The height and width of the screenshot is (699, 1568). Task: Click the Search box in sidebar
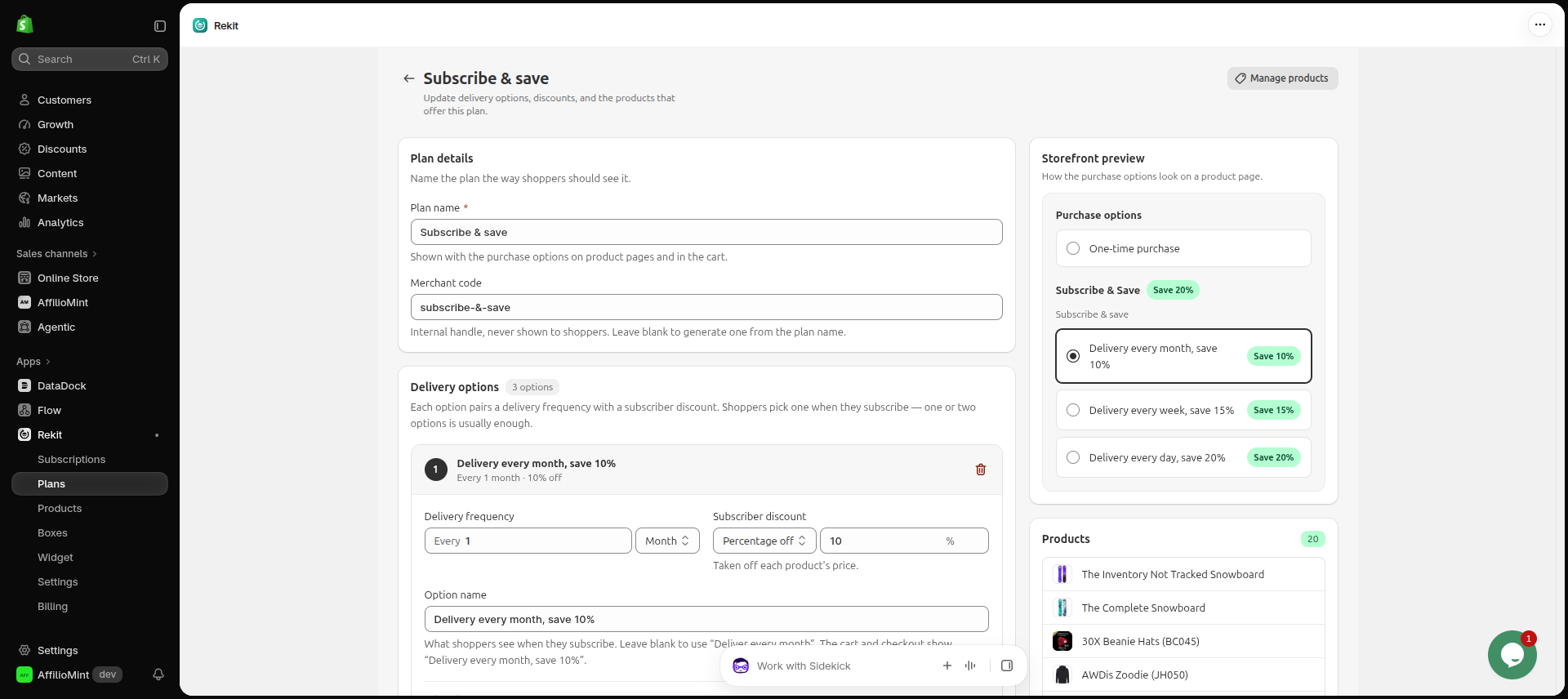coord(90,59)
